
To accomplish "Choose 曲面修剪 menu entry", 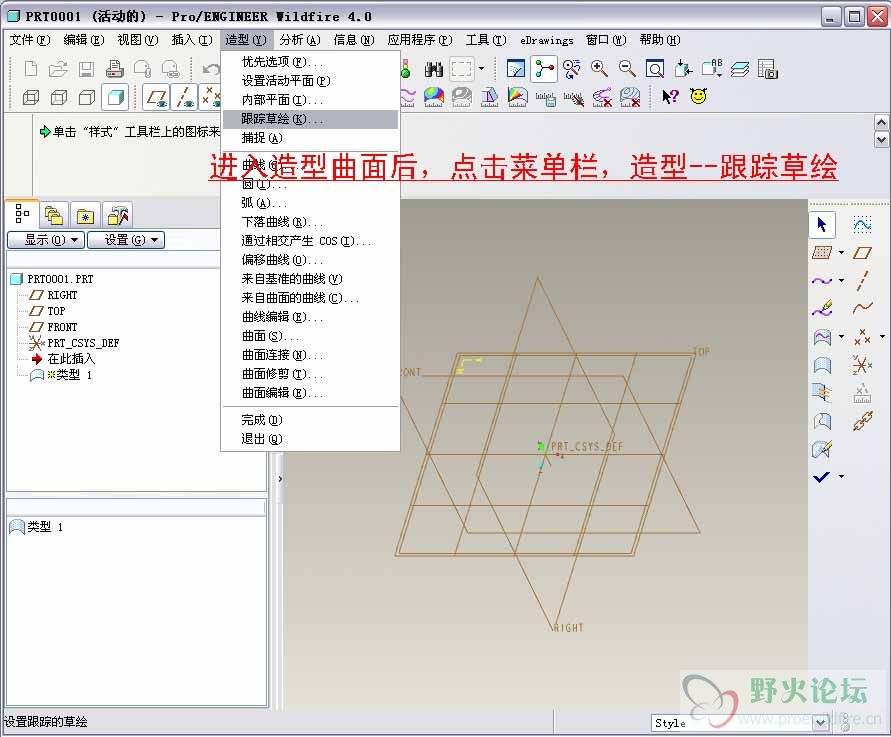I will (x=311, y=374).
